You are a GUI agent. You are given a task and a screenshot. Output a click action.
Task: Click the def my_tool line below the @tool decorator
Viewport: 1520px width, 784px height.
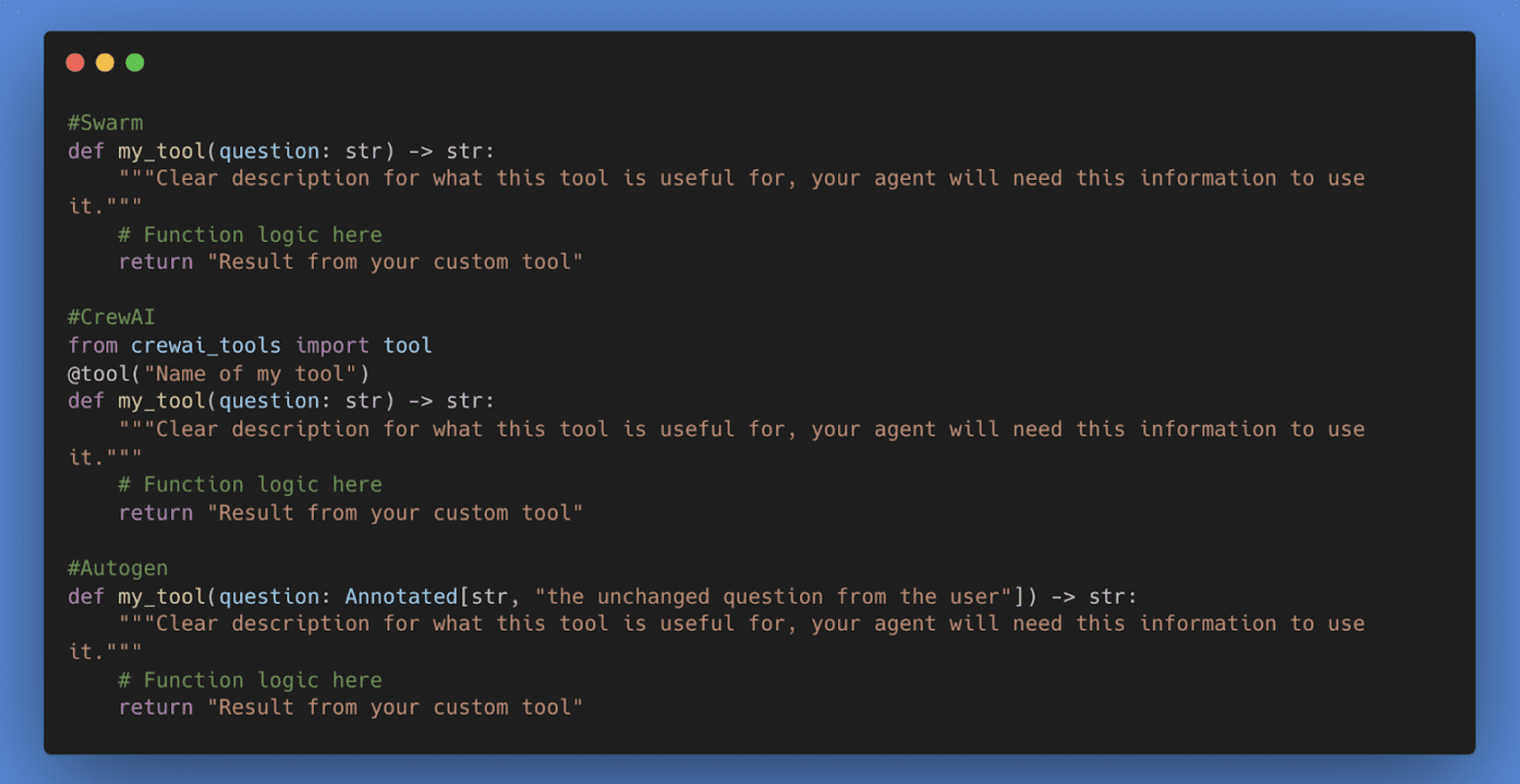[281, 400]
